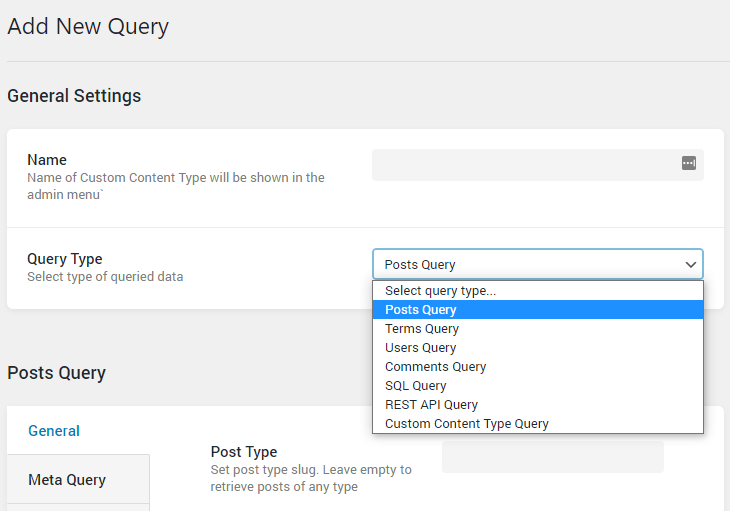Viewport: 730px width, 511px height.
Task: Open the Meta Query tab
Action: 67,480
